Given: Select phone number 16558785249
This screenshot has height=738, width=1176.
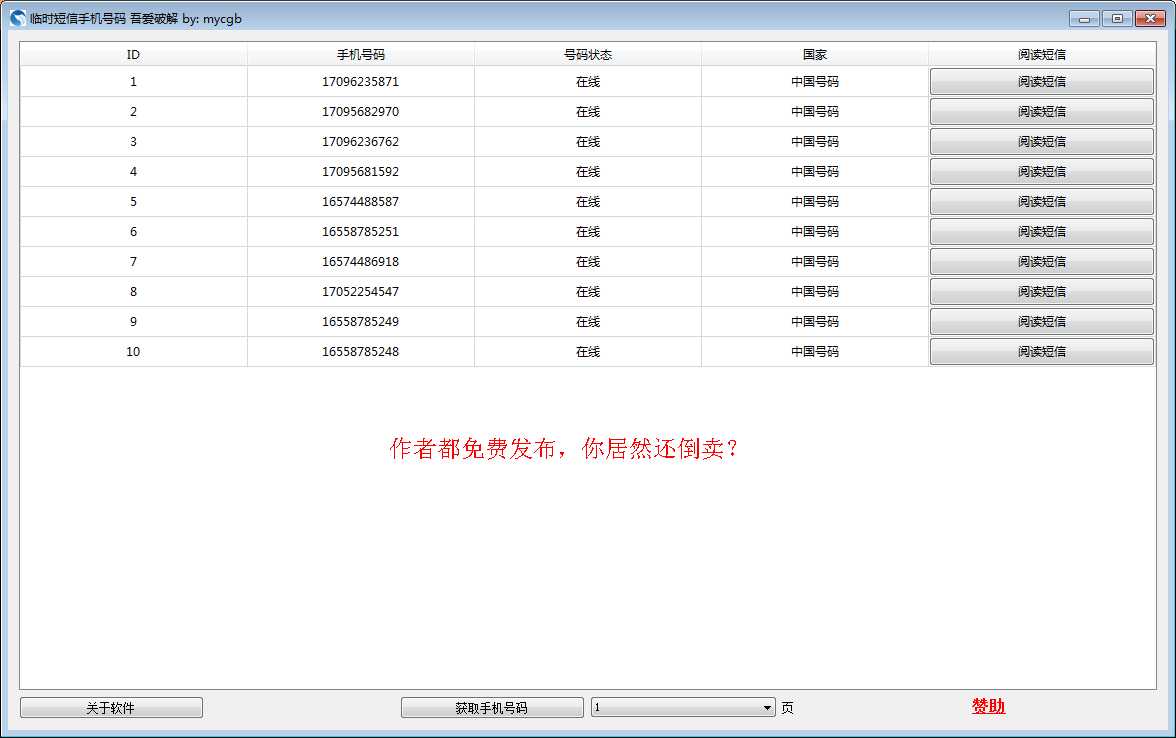Looking at the screenshot, I should pyautogui.click(x=361, y=322).
